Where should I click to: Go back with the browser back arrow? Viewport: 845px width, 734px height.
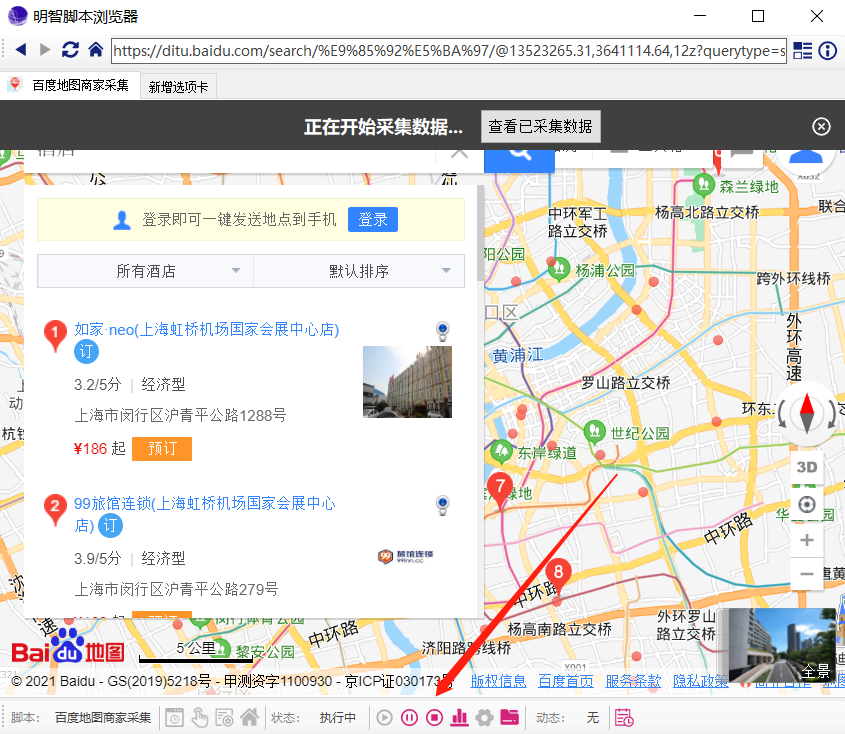tap(20, 50)
